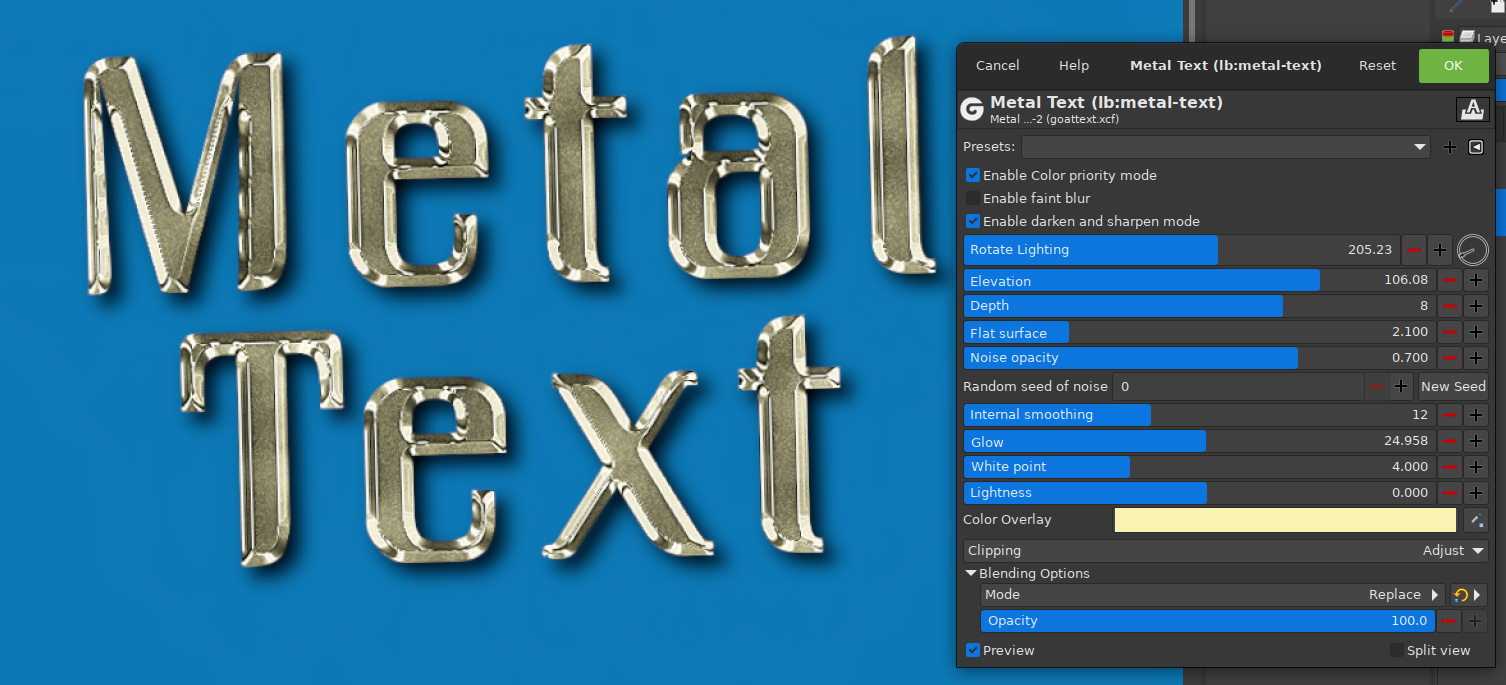Increase Noise opacity value
The width and height of the screenshot is (1506, 685).
point(1475,358)
